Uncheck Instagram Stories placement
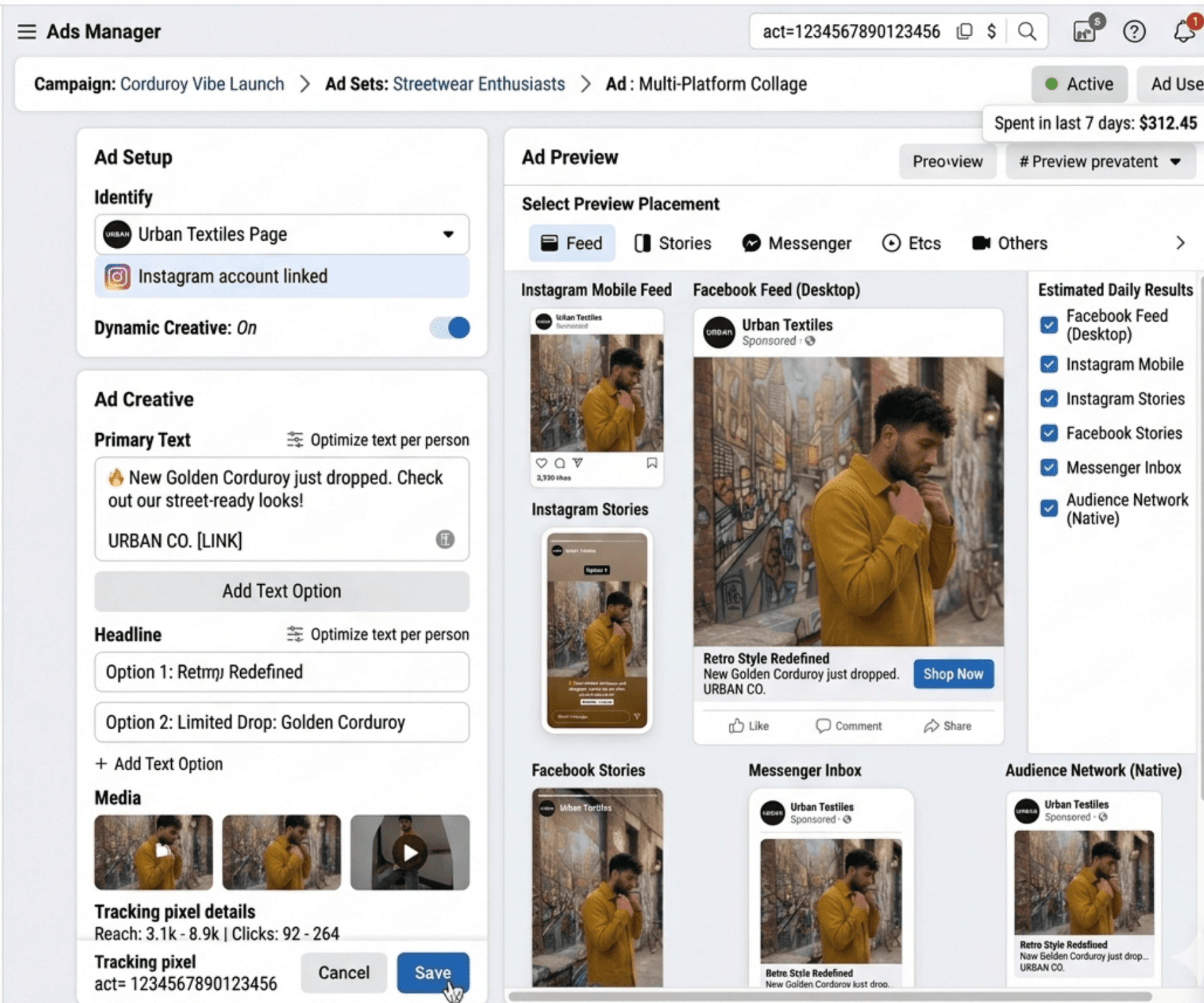 [1048, 399]
